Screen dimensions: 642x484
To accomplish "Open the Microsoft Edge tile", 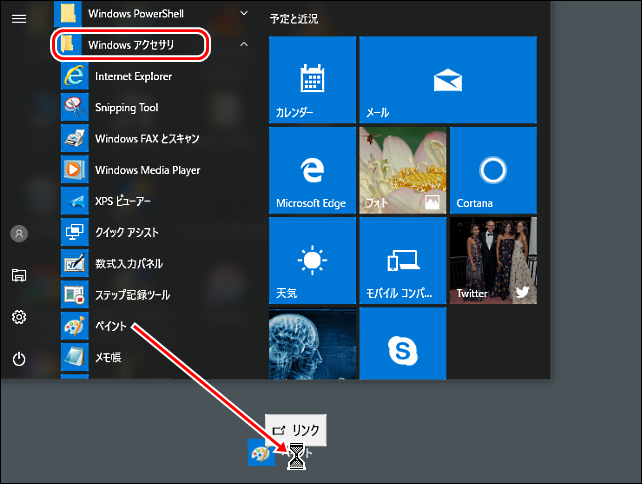I will pos(312,170).
